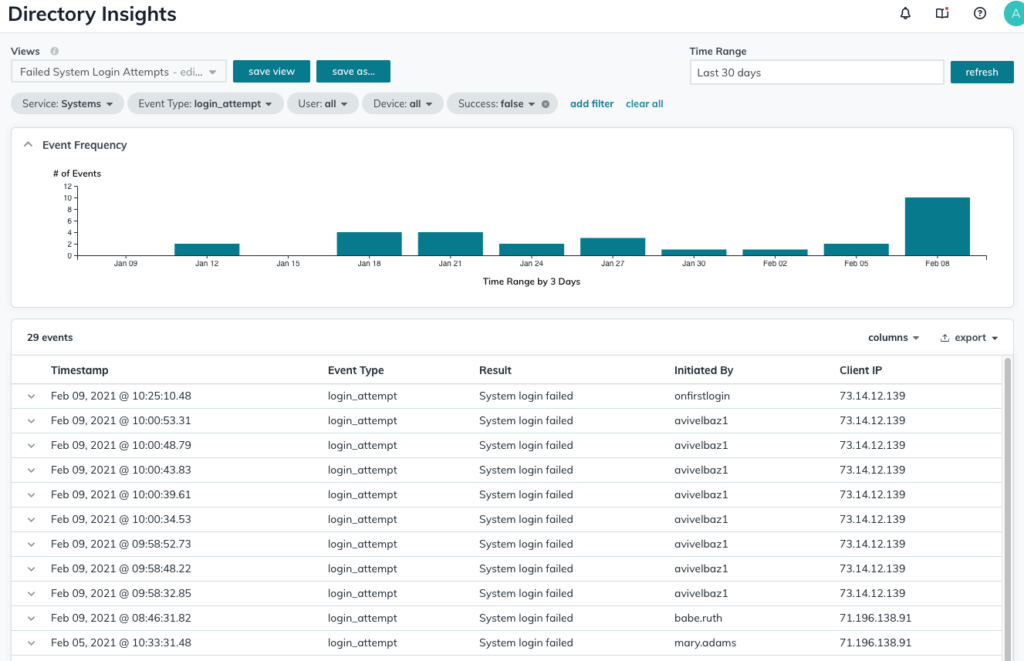
Task: Open the resources book icon with red dot
Action: pos(941,13)
